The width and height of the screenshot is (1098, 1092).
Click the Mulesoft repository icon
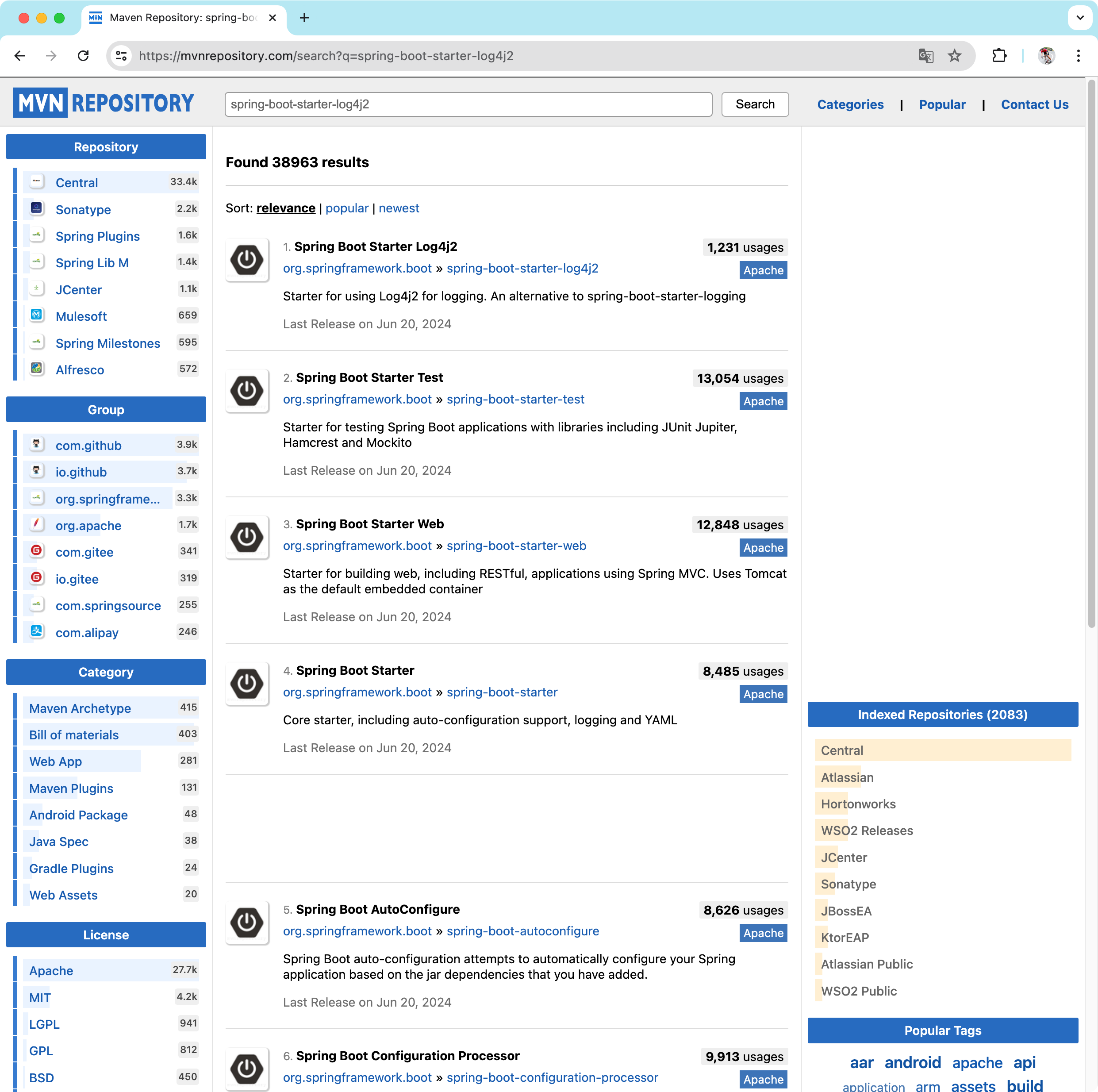coord(37,315)
